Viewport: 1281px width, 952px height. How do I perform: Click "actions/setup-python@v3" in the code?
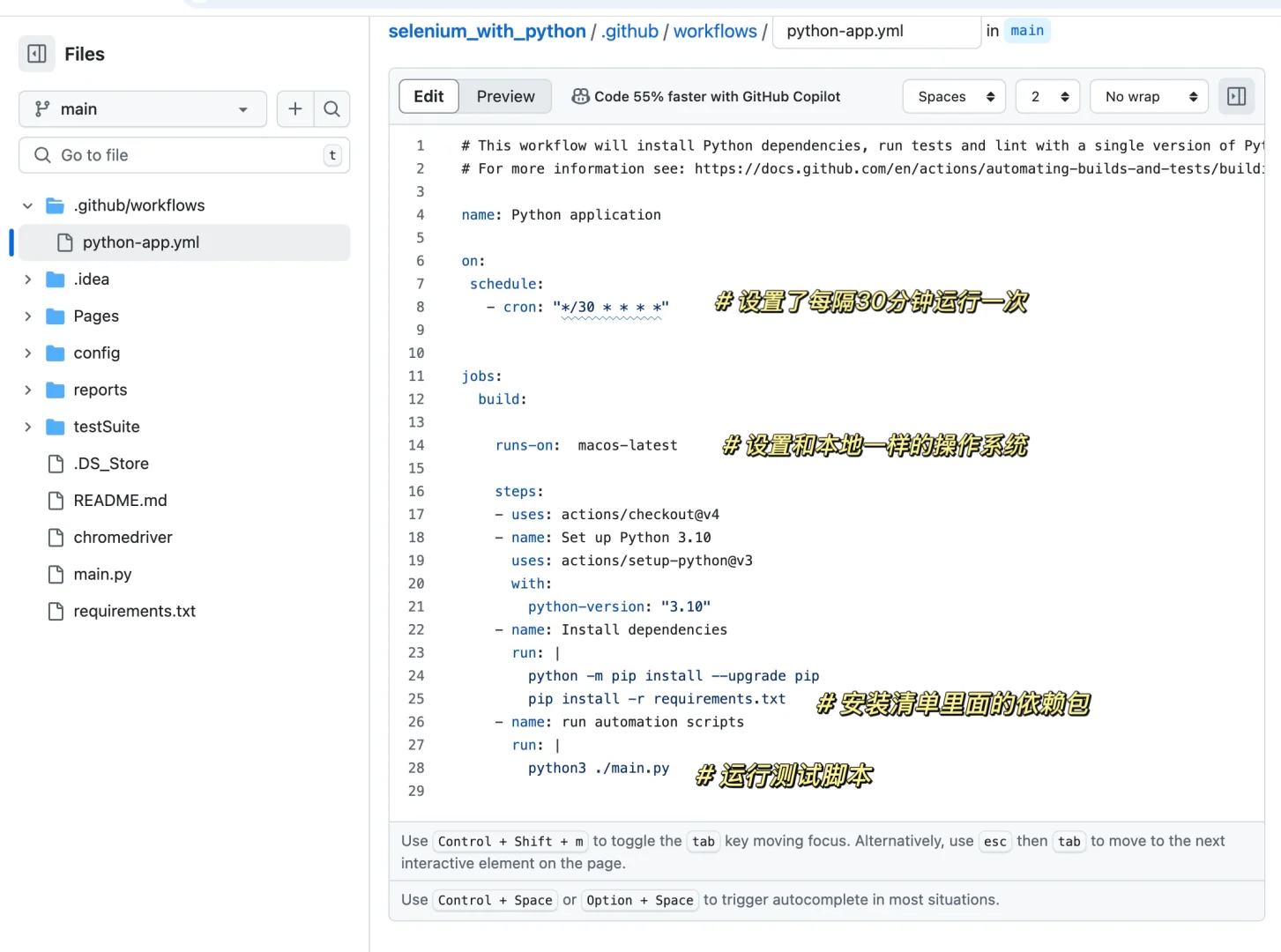tap(657, 561)
